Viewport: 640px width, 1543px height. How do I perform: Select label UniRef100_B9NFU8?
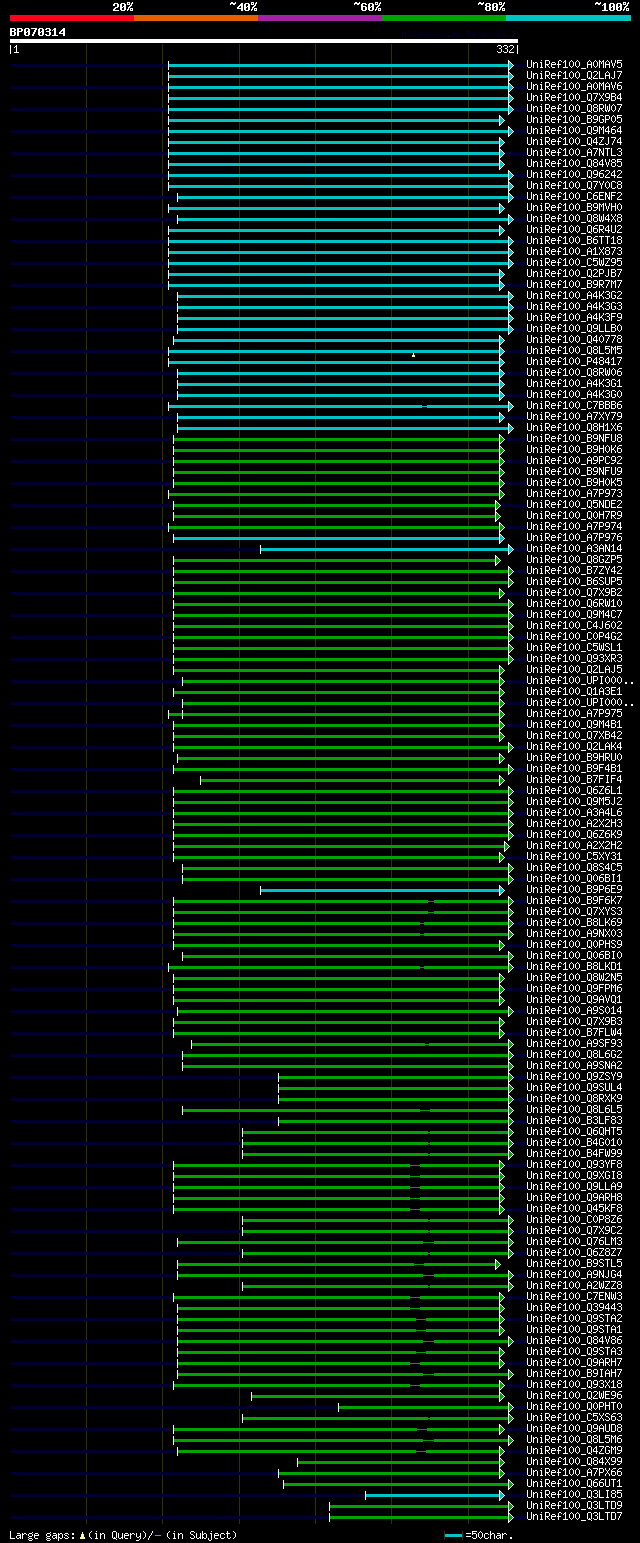[x=574, y=438]
